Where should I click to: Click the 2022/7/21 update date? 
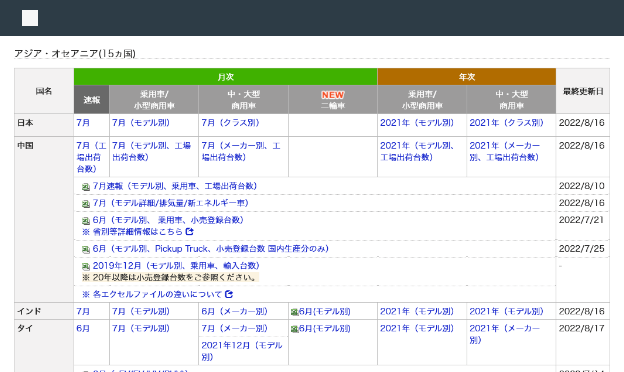[x=581, y=220]
